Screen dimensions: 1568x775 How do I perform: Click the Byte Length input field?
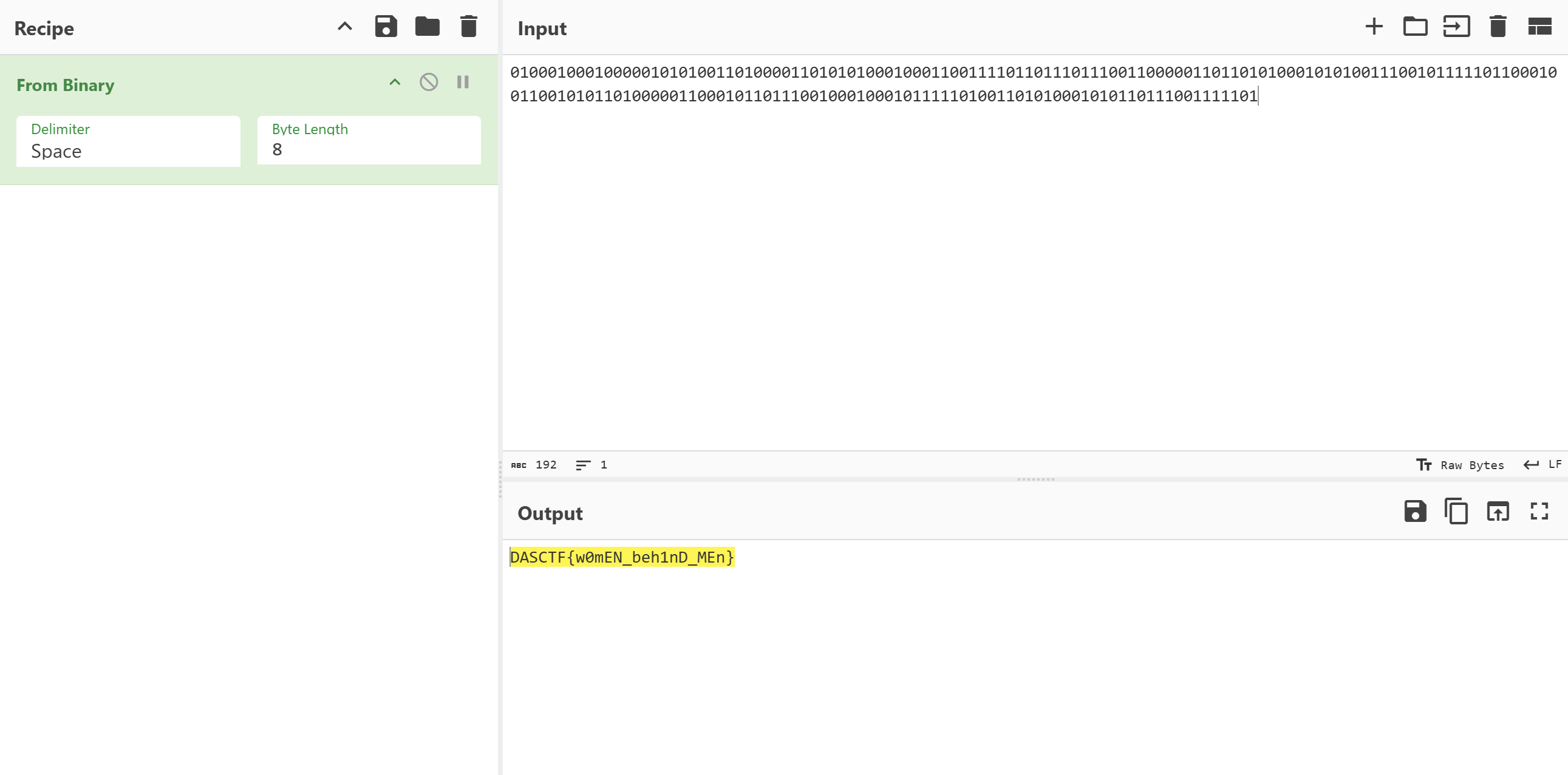pyautogui.click(x=368, y=149)
